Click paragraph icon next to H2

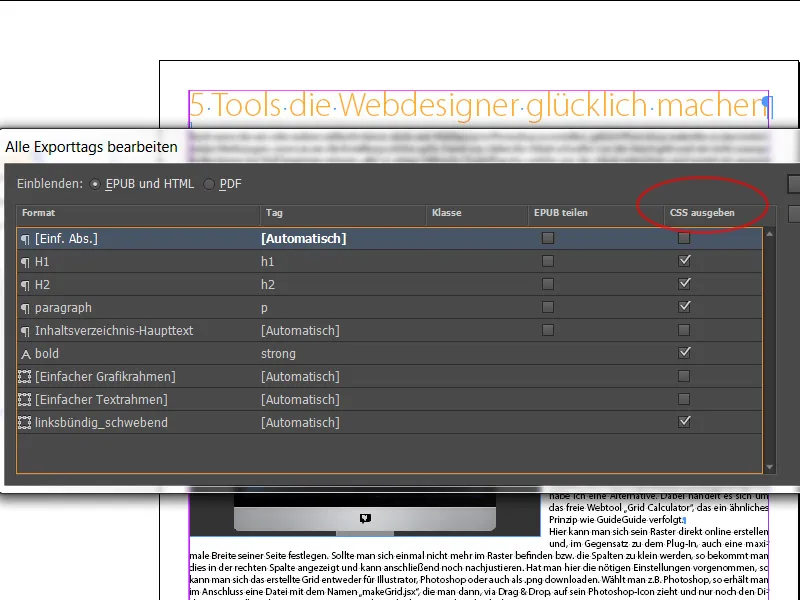(x=25, y=285)
